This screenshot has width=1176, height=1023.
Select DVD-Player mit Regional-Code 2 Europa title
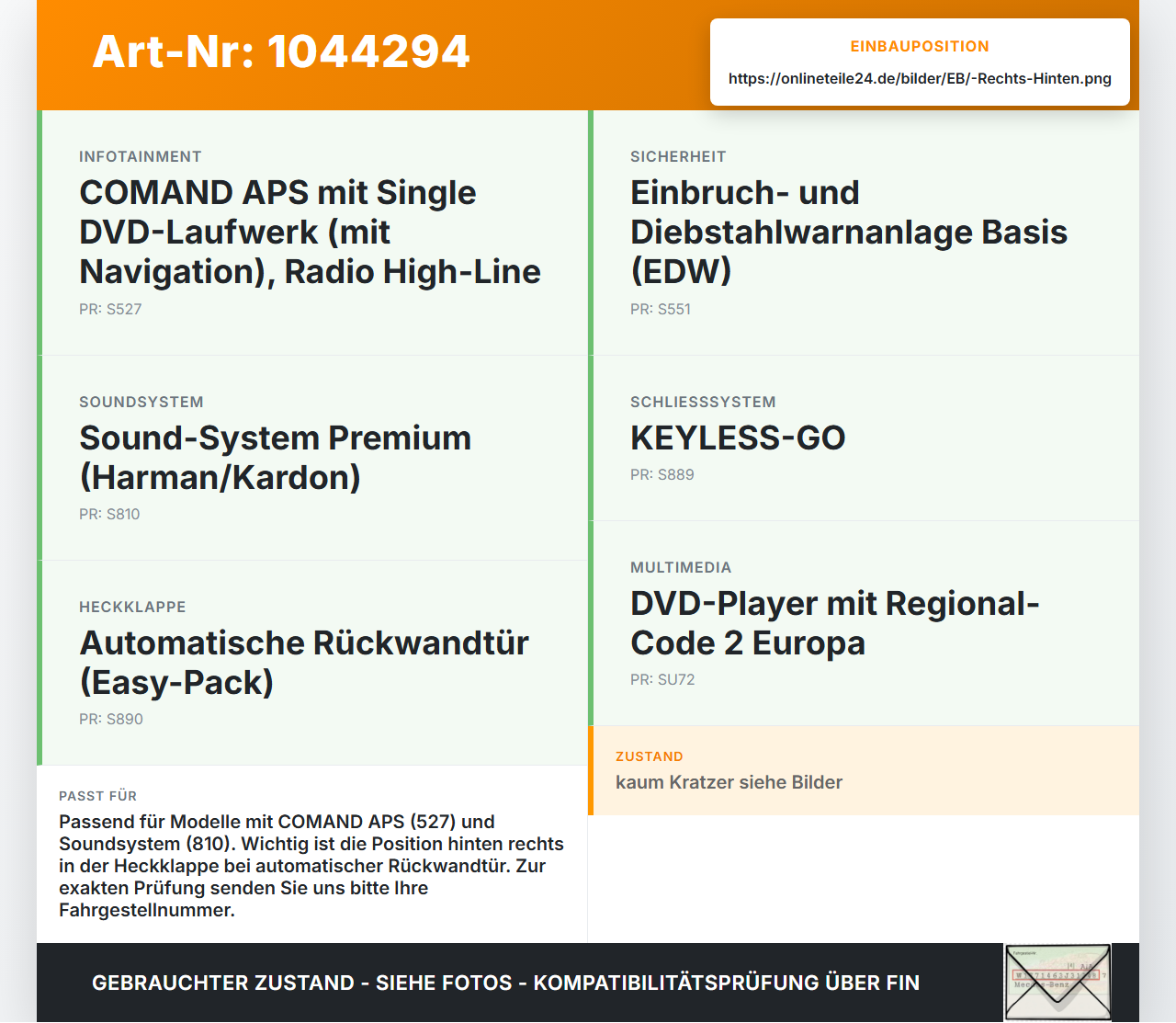pos(835,623)
